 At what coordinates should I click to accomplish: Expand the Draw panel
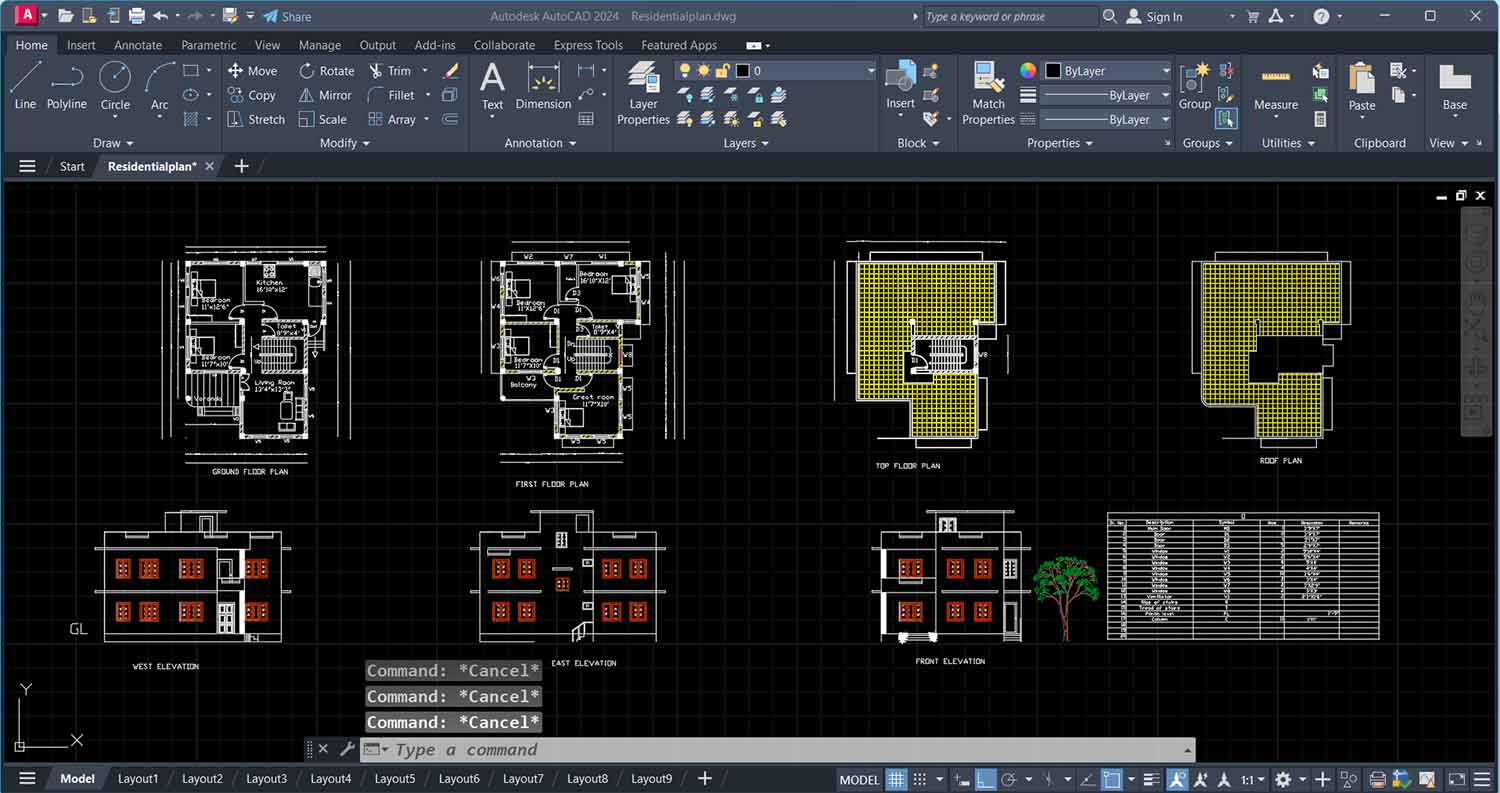pos(113,143)
